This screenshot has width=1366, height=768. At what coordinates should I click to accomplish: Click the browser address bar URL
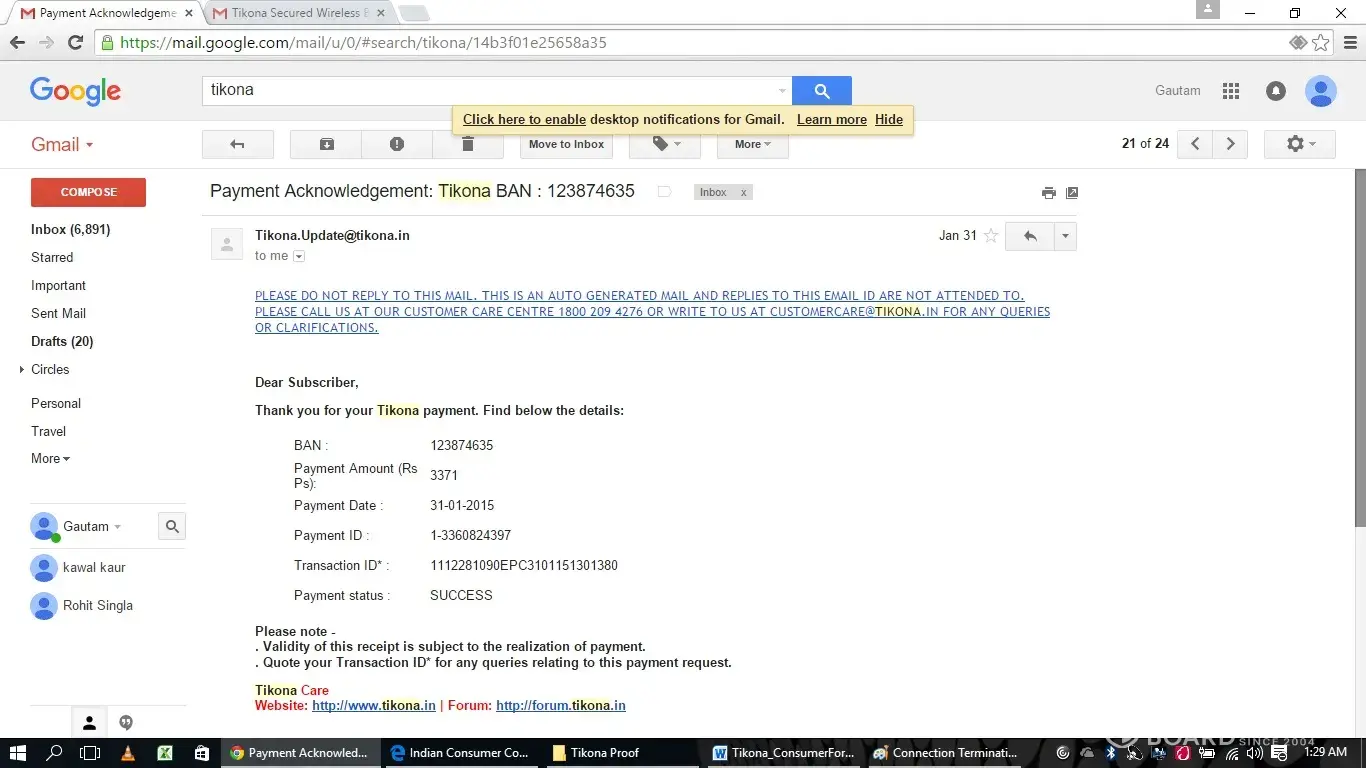pos(363,42)
